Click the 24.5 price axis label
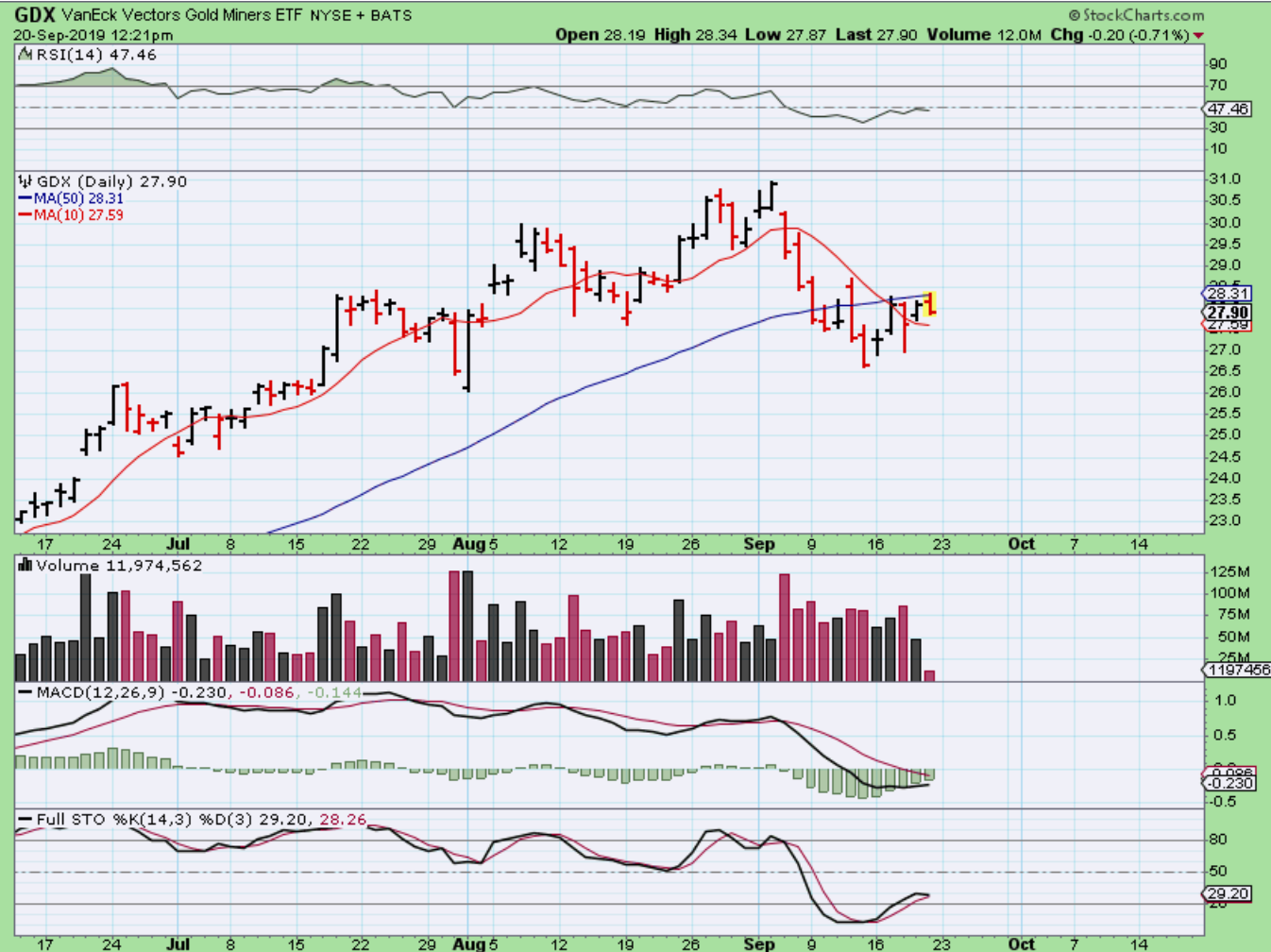The height and width of the screenshot is (952, 1271). click(x=1226, y=457)
